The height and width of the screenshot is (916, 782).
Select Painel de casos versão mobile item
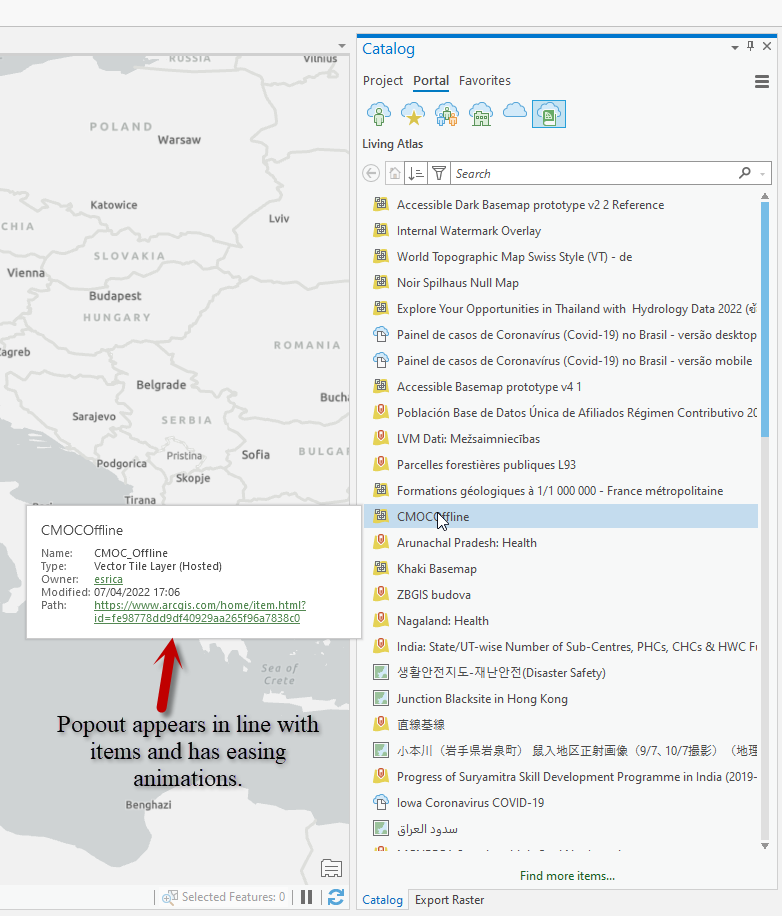(x=561, y=361)
